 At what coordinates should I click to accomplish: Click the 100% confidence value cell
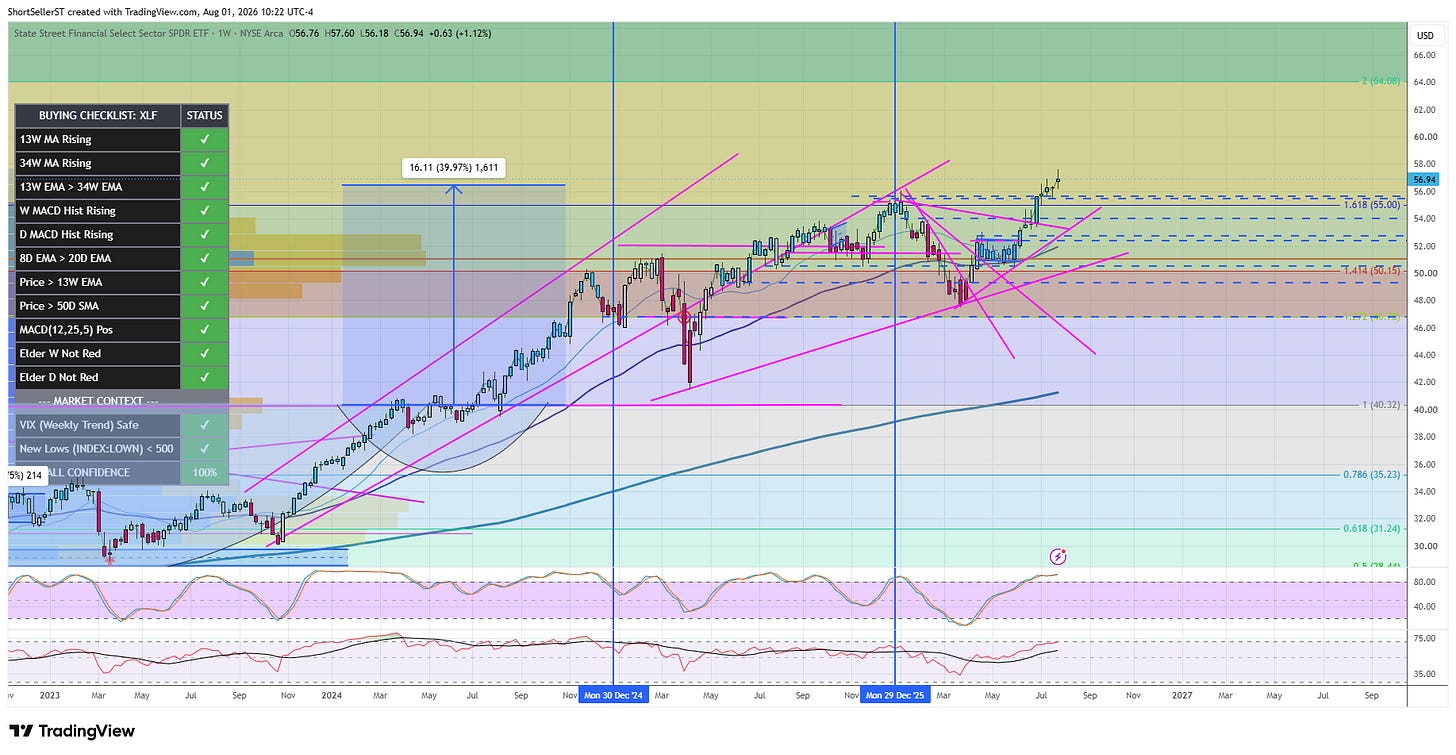point(205,472)
